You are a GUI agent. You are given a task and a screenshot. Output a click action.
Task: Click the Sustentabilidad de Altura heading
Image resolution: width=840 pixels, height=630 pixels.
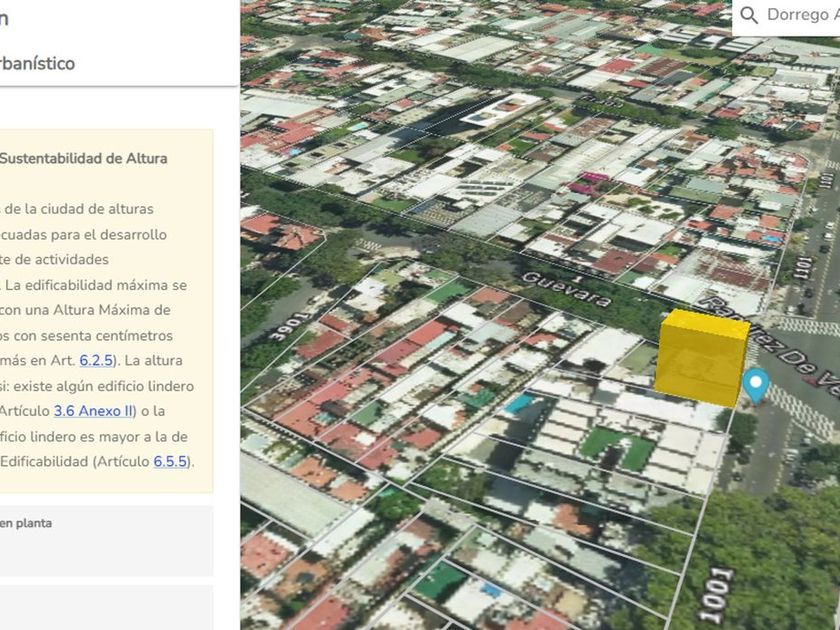pos(84,158)
